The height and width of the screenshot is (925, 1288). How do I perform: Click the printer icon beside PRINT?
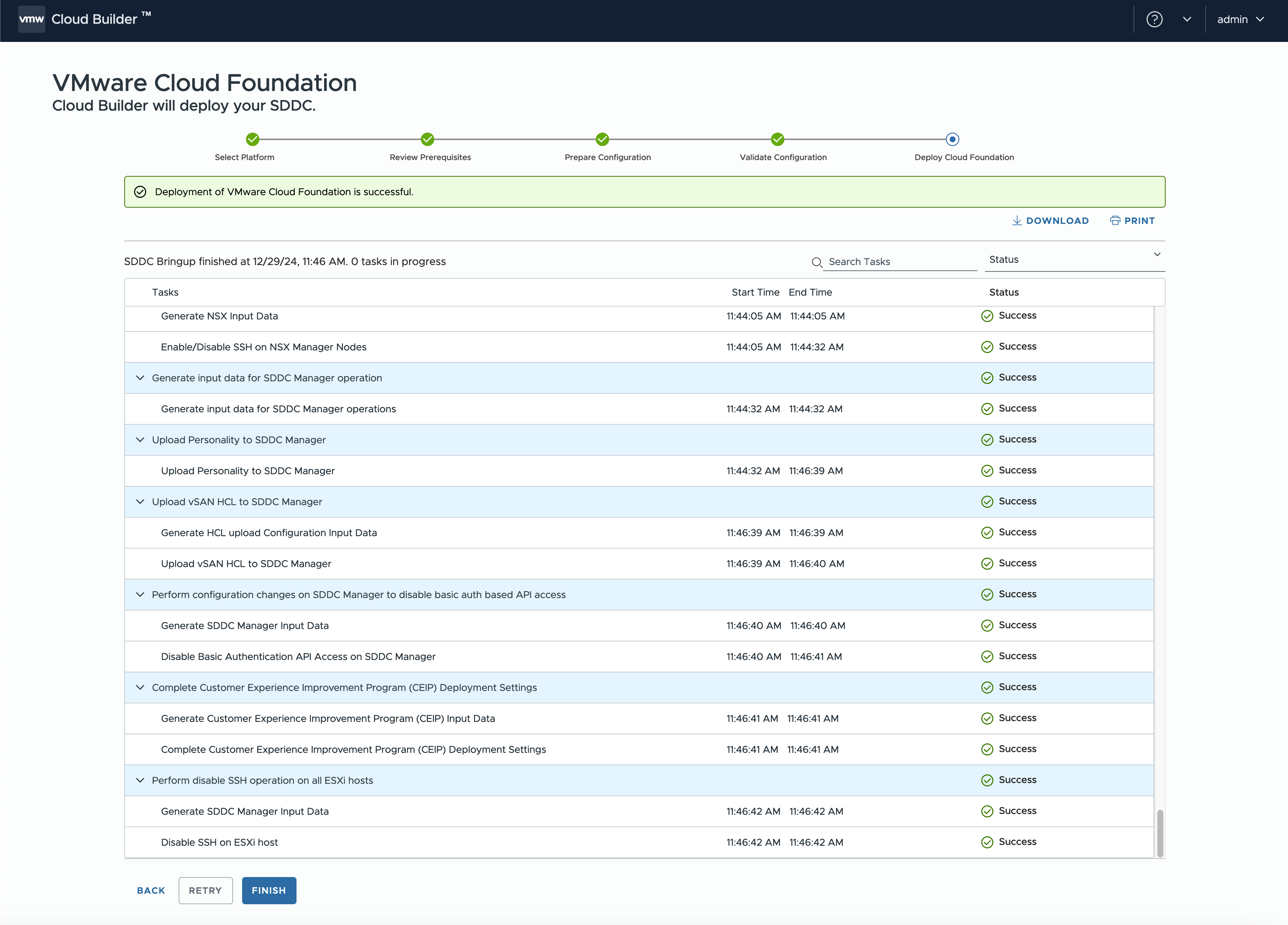(1115, 221)
